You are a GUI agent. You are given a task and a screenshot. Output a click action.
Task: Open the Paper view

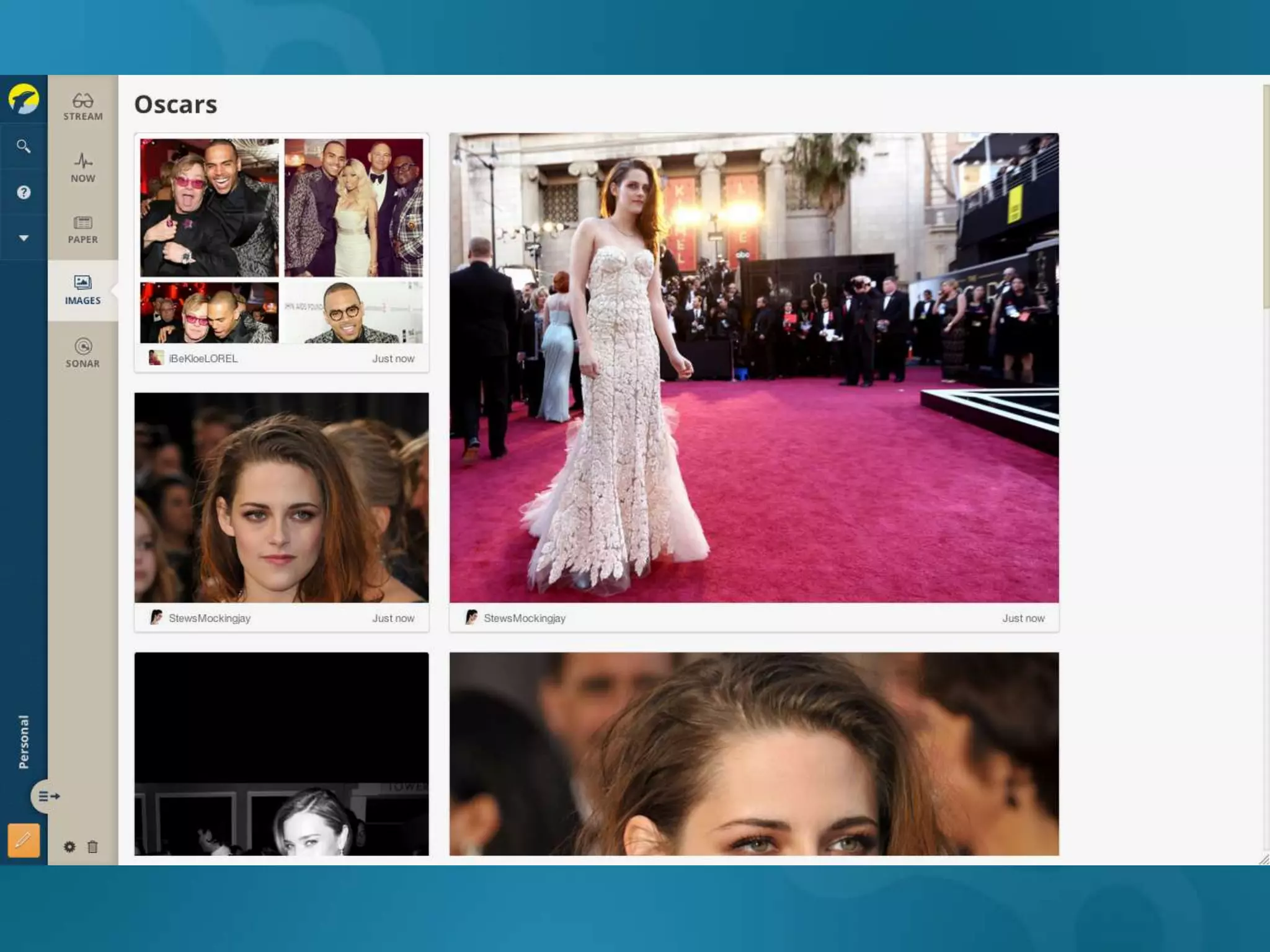point(82,229)
